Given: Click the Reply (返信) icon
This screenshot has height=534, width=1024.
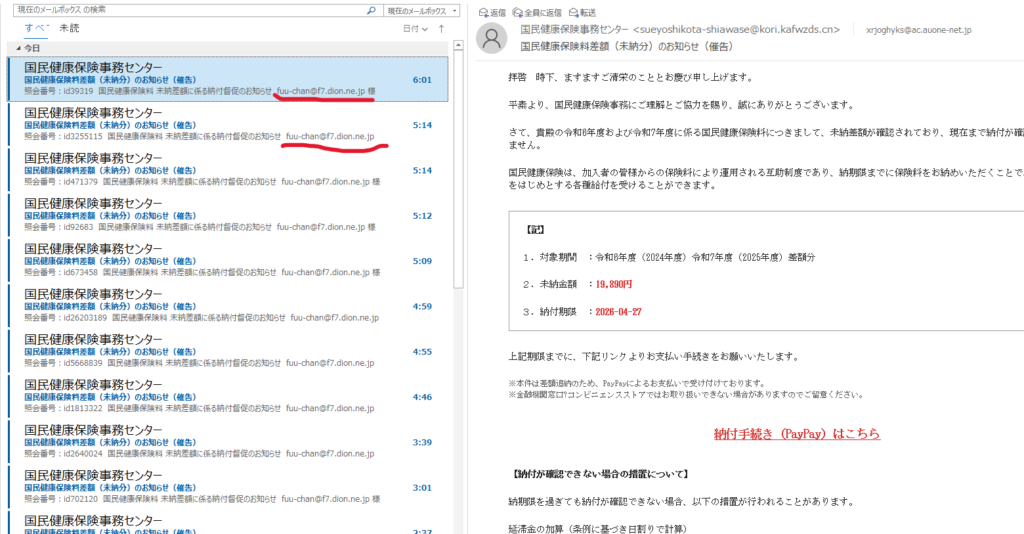Looking at the screenshot, I should 485,12.
